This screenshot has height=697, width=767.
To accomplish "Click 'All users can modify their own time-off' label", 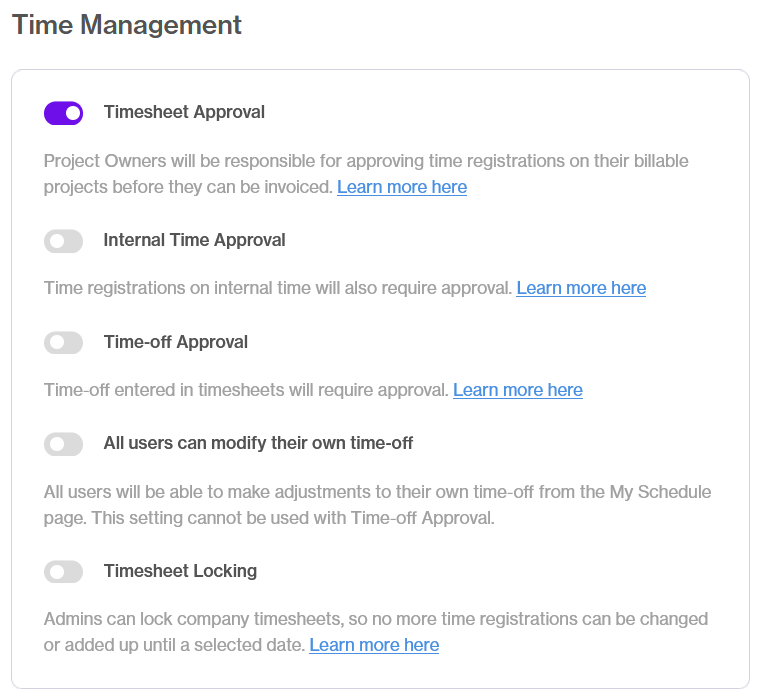I will (258, 443).
